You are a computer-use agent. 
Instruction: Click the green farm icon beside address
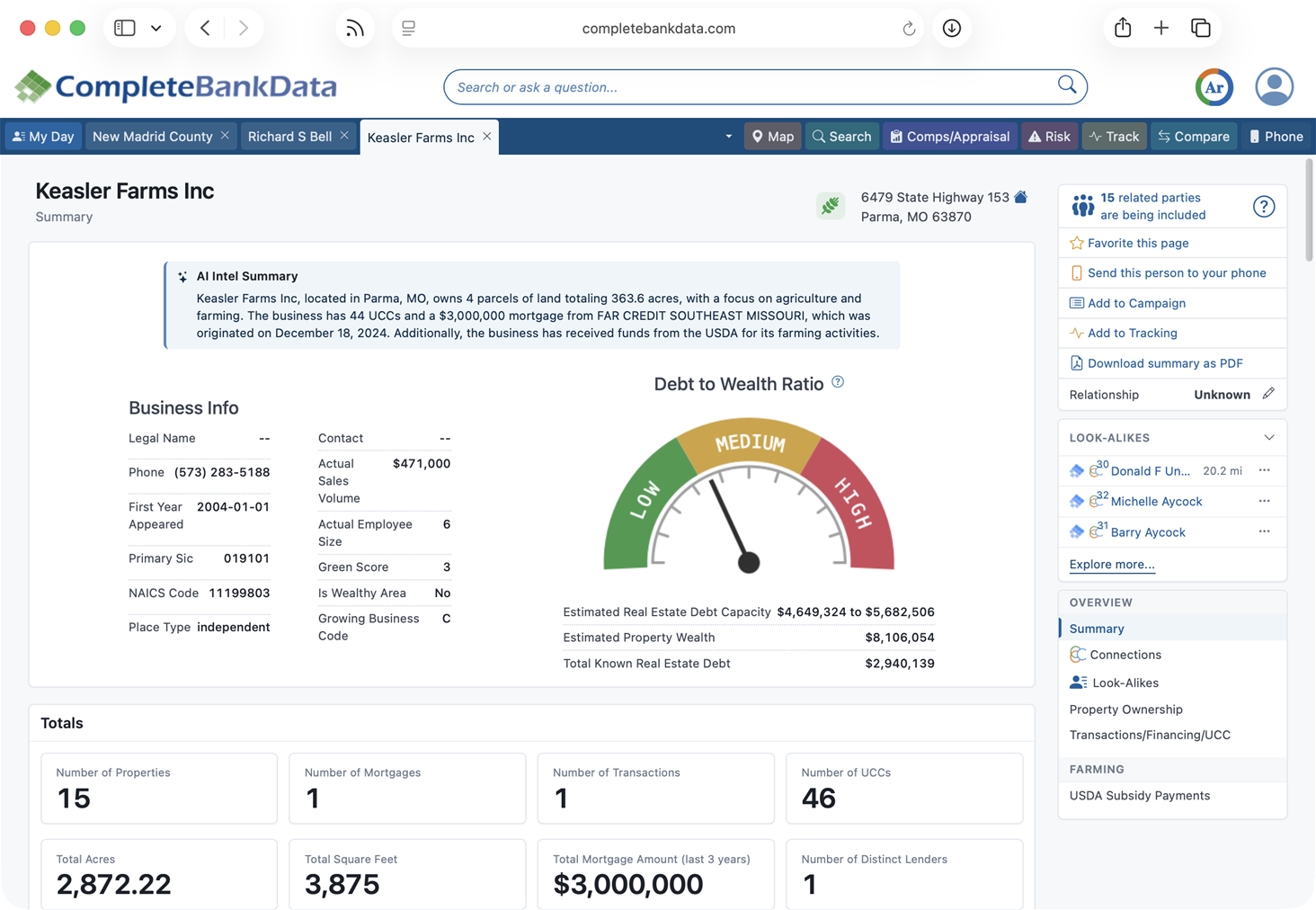pos(831,206)
